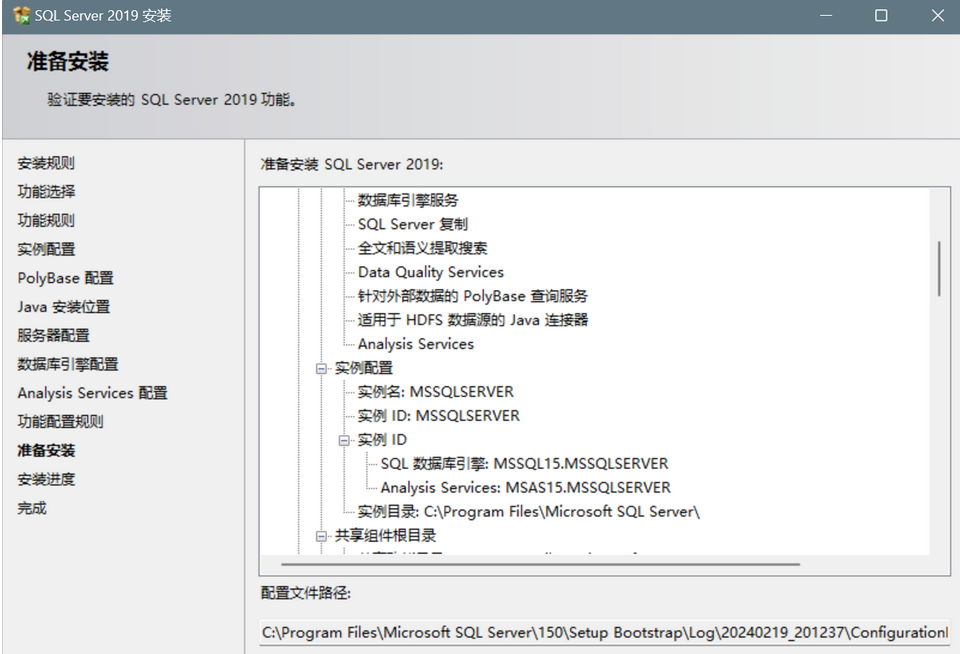Image resolution: width=960 pixels, height=654 pixels.
Task: Go to the 安装规则 step
Action: 46,163
